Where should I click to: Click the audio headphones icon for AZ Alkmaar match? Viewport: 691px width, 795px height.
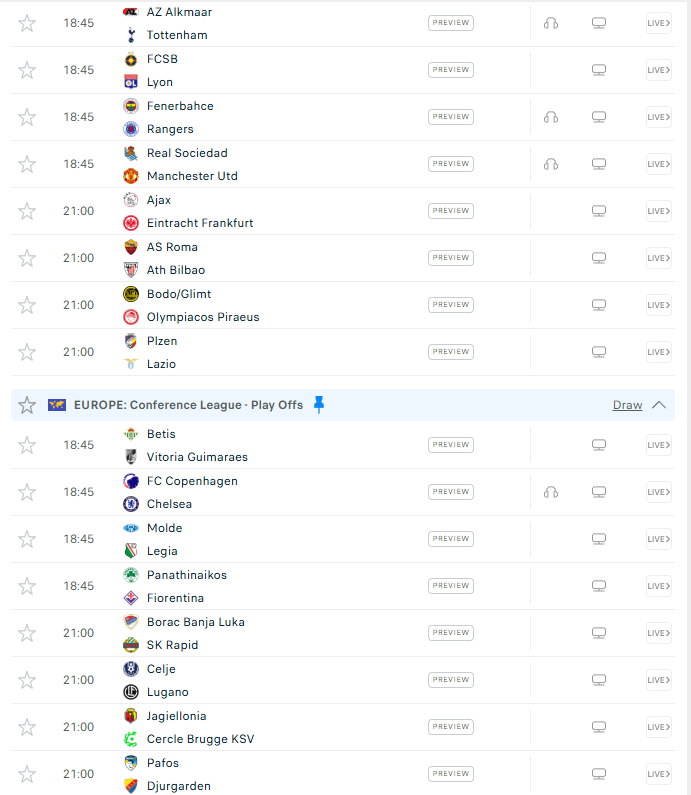tap(551, 23)
